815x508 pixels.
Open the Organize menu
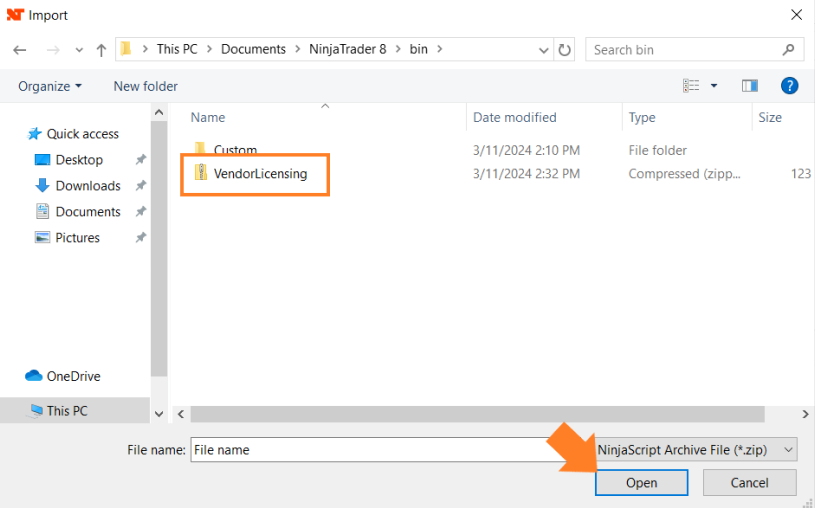(50, 86)
